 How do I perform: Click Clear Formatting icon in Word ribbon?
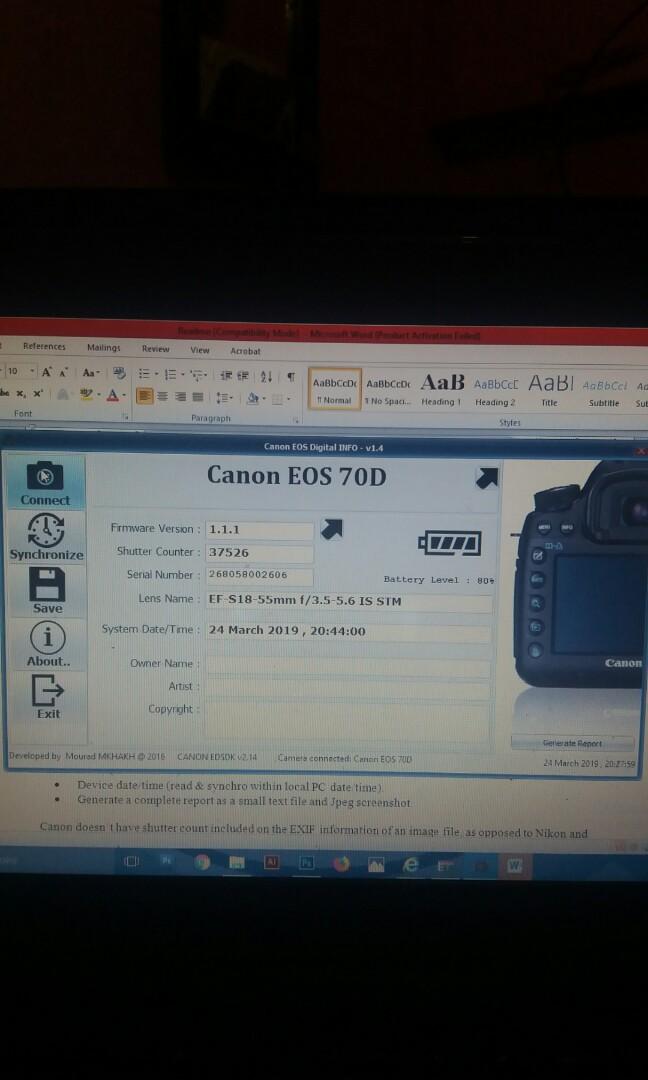(x=119, y=373)
